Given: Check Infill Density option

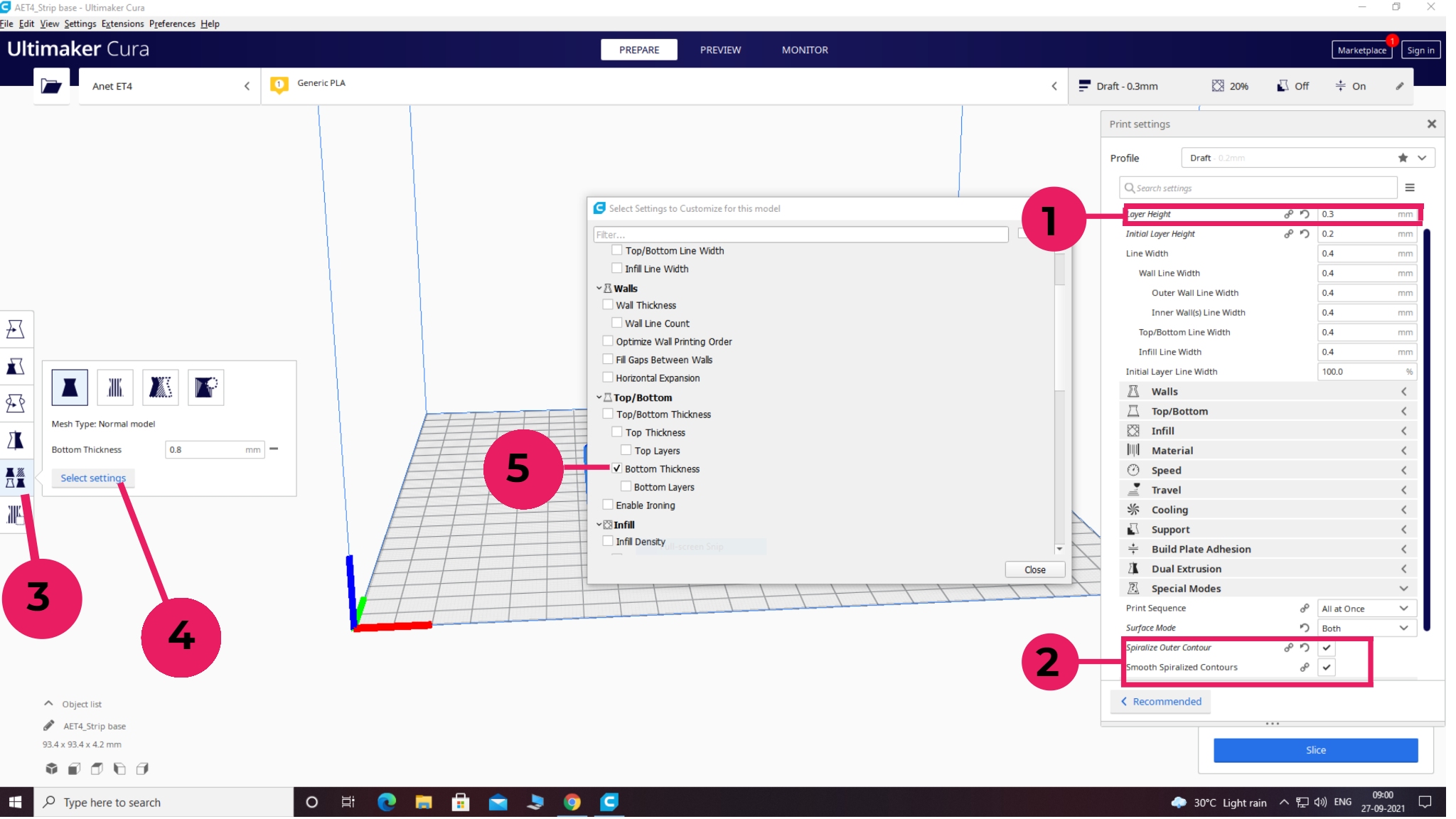Looking at the screenshot, I should [x=608, y=541].
